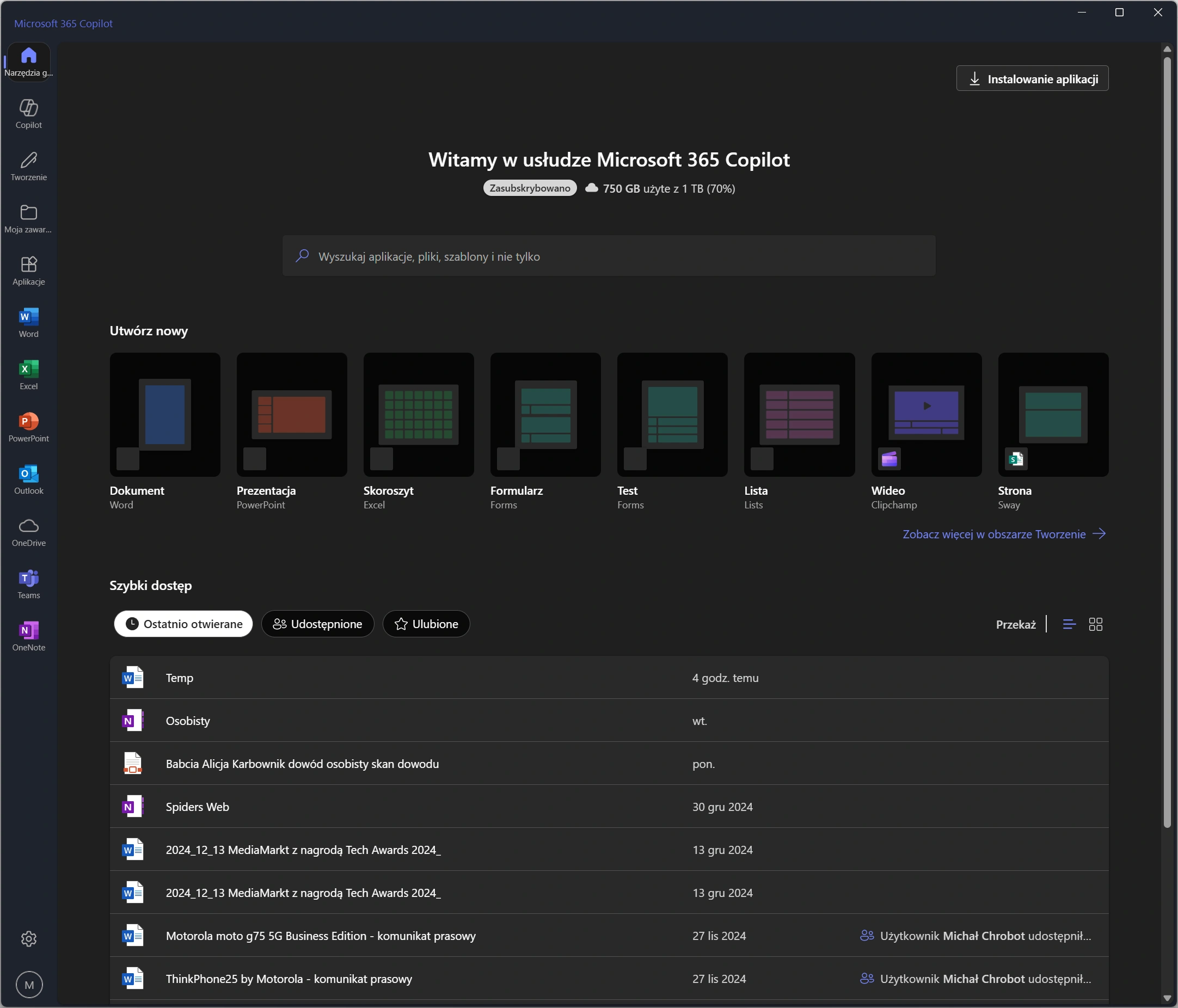
Task: Select the Ostatnio otwierane tab
Action: 183,624
